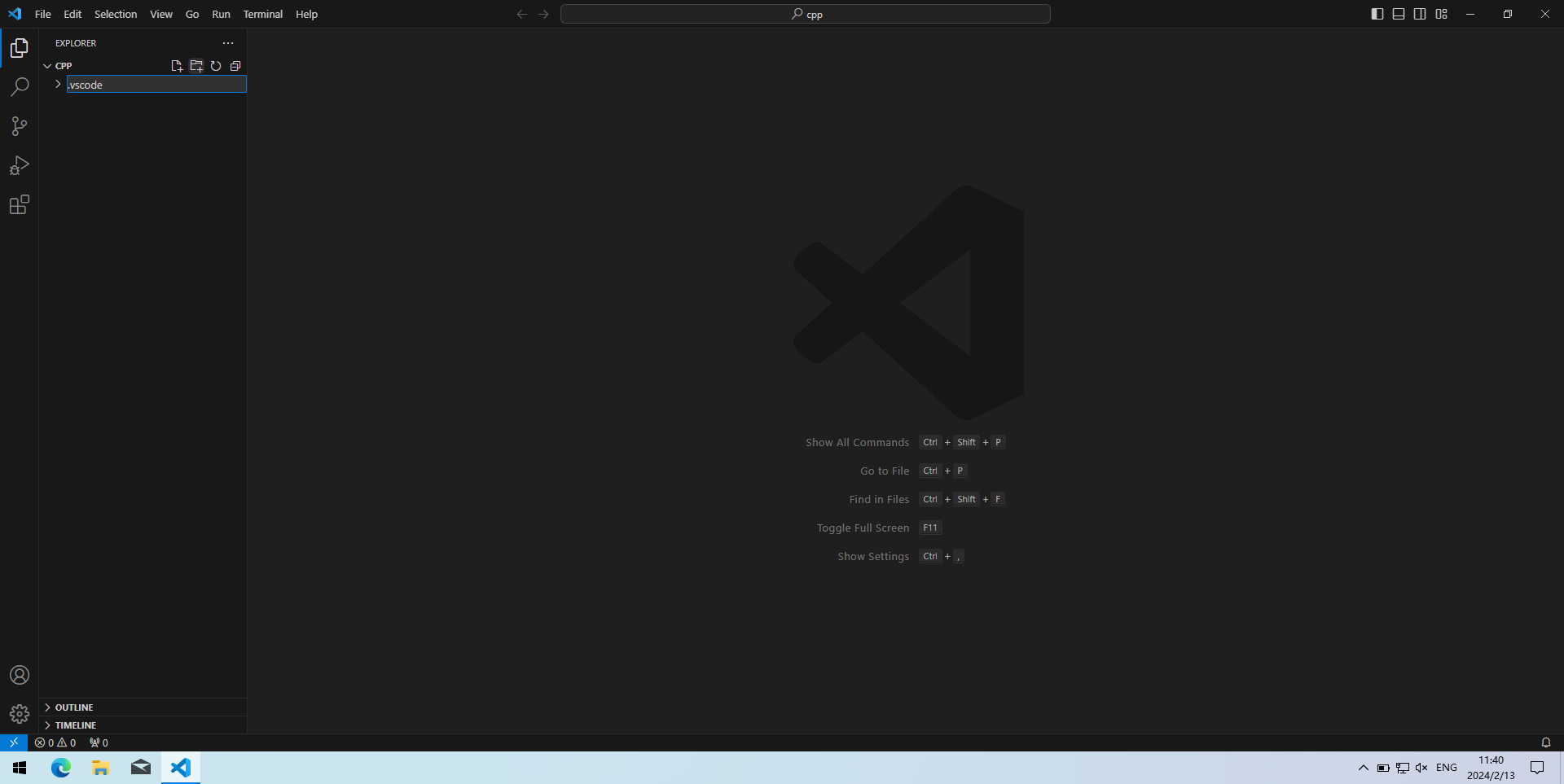Open the Run menu

point(221,14)
